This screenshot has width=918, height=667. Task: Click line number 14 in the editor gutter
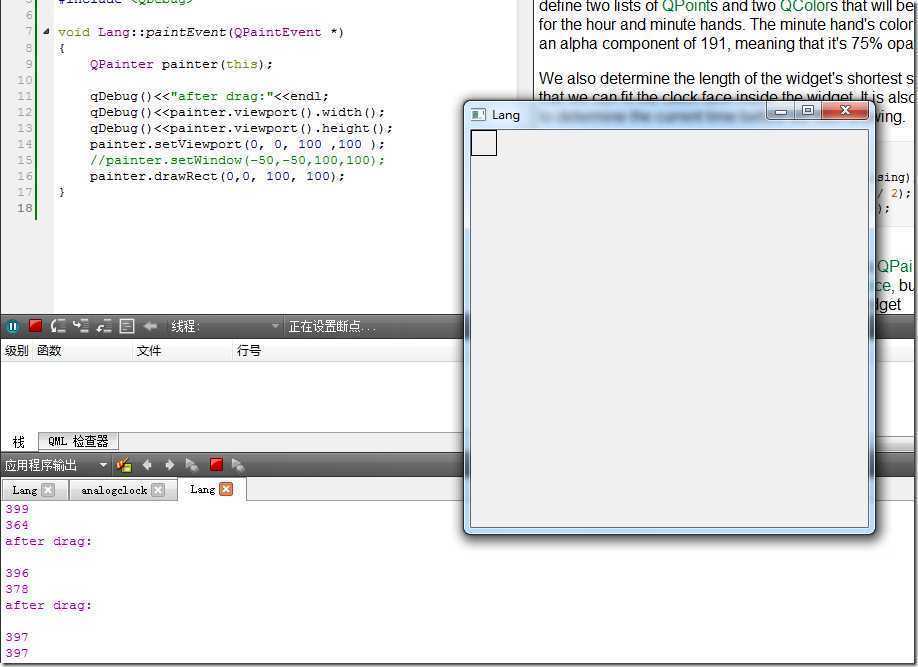[25, 144]
